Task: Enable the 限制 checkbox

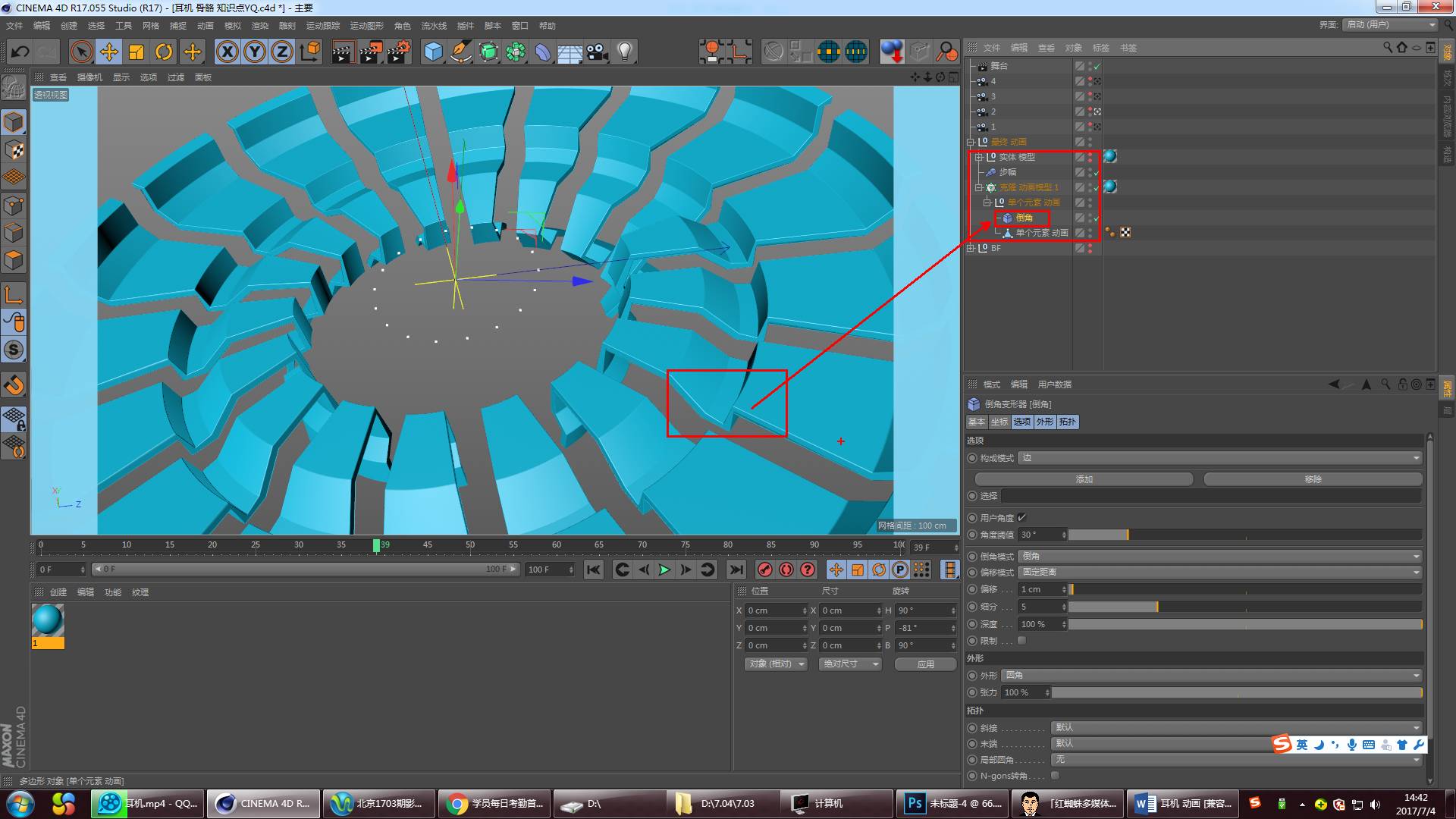Action: coord(1021,641)
